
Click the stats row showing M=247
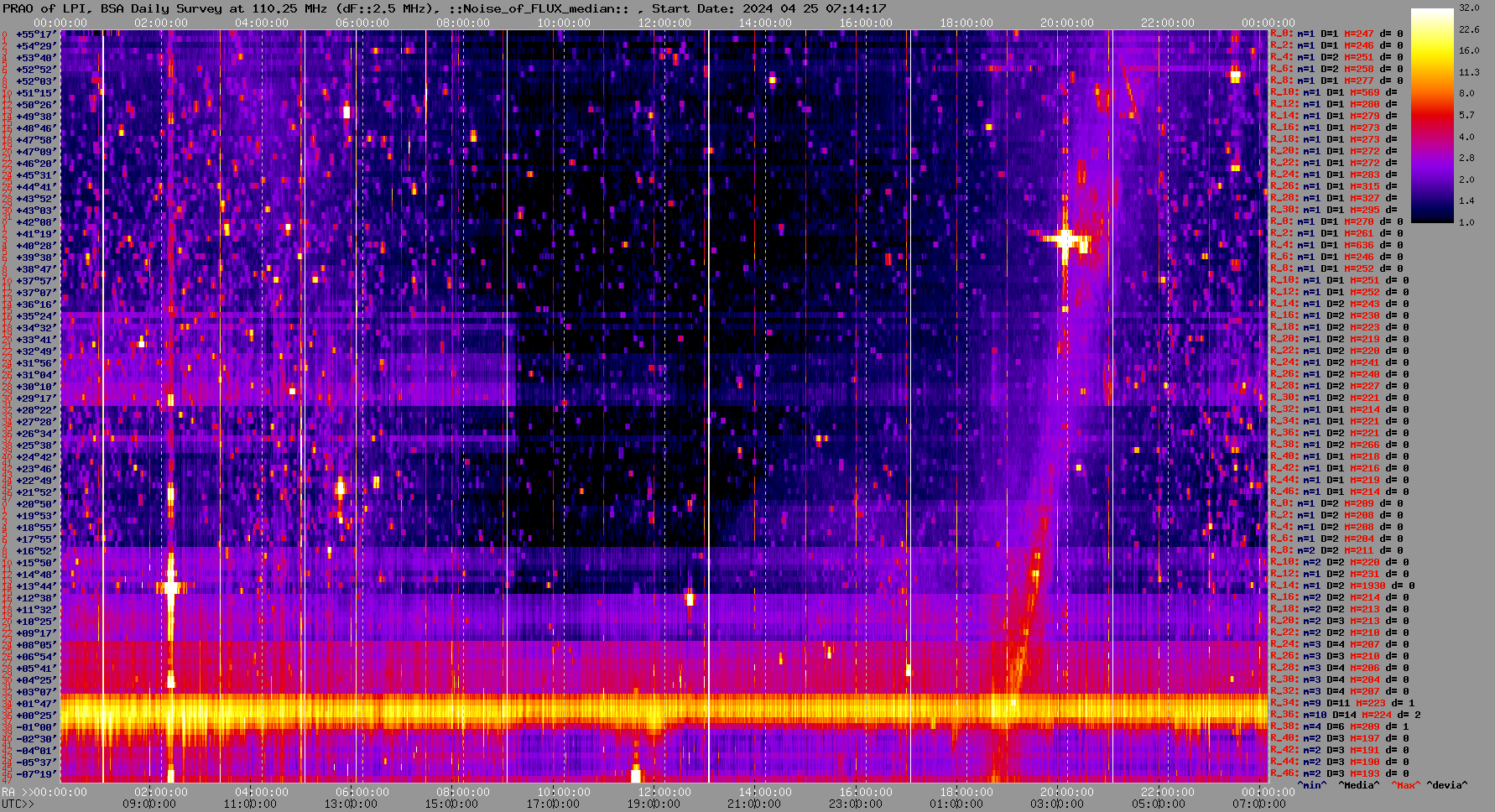[x=1336, y=34]
